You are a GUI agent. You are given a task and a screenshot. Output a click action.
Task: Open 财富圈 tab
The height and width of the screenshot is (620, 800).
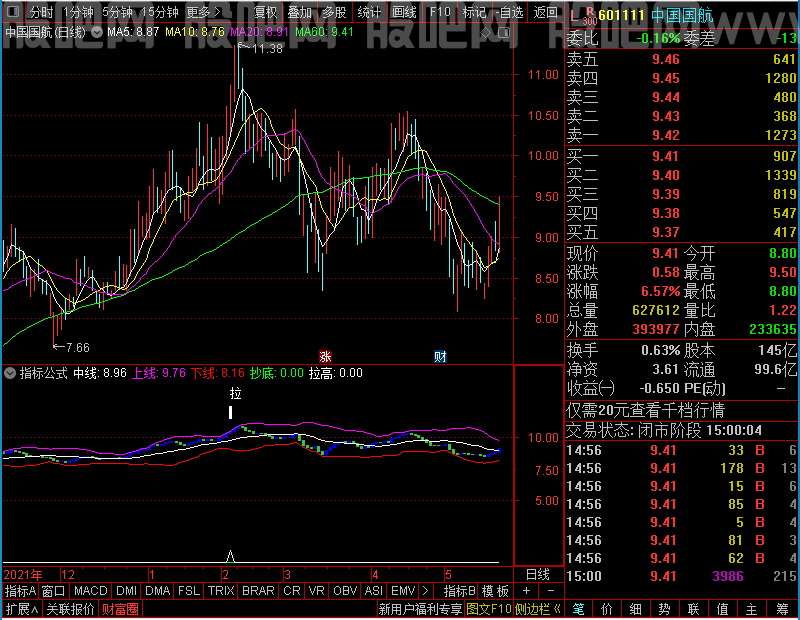point(120,609)
